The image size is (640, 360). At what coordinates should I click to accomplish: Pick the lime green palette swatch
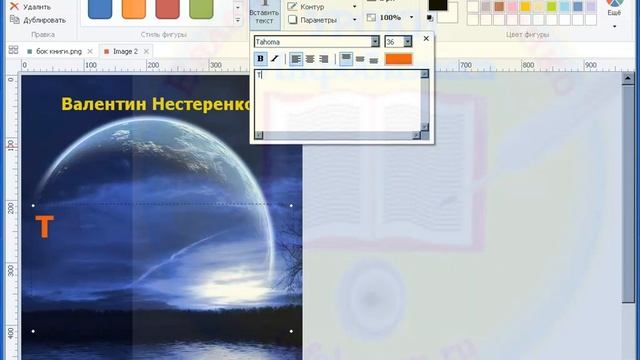[551, 6]
